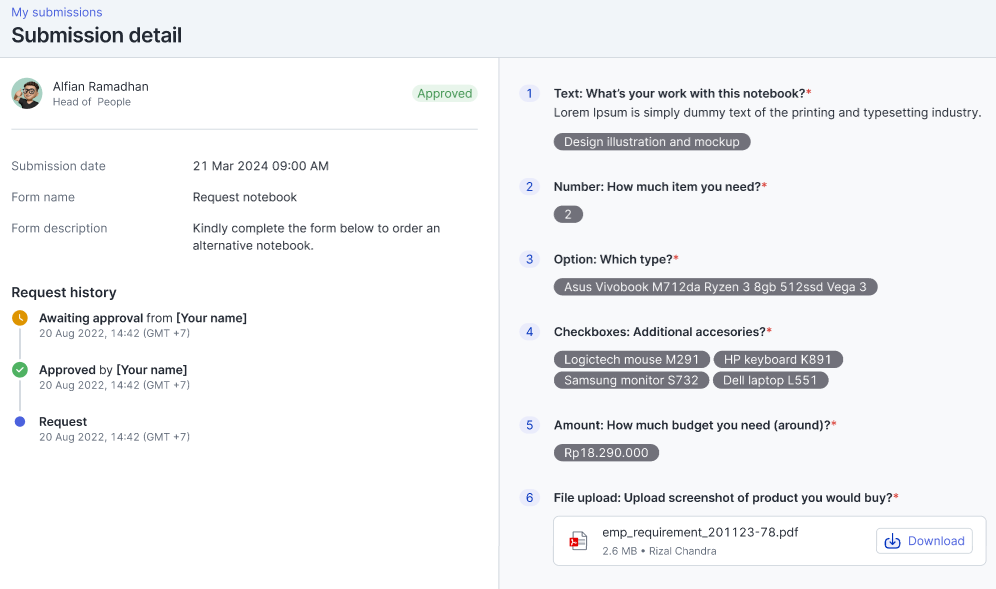
Task: Click the Request history heading
Action: click(x=64, y=292)
